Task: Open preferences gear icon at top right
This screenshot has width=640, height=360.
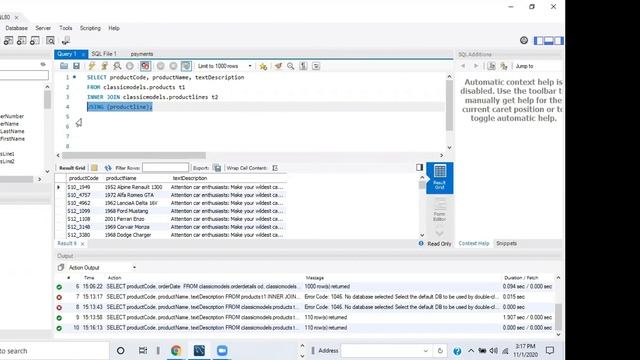Action: tap(524, 40)
